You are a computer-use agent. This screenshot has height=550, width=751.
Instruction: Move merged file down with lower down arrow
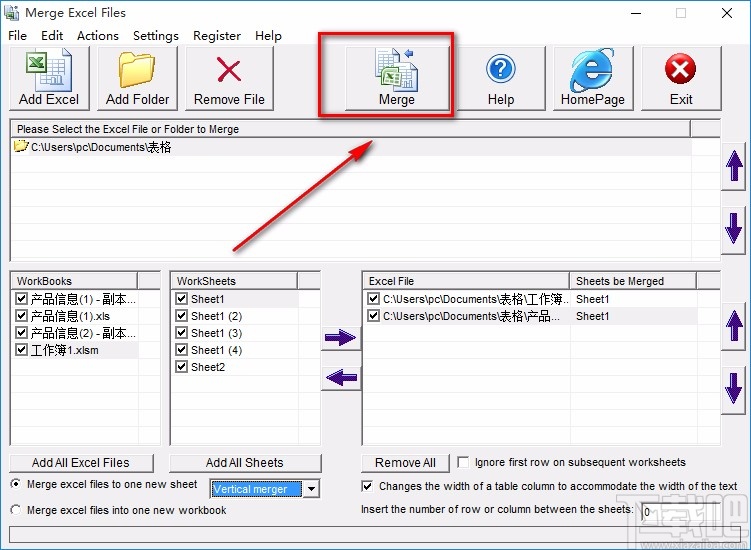(x=734, y=388)
